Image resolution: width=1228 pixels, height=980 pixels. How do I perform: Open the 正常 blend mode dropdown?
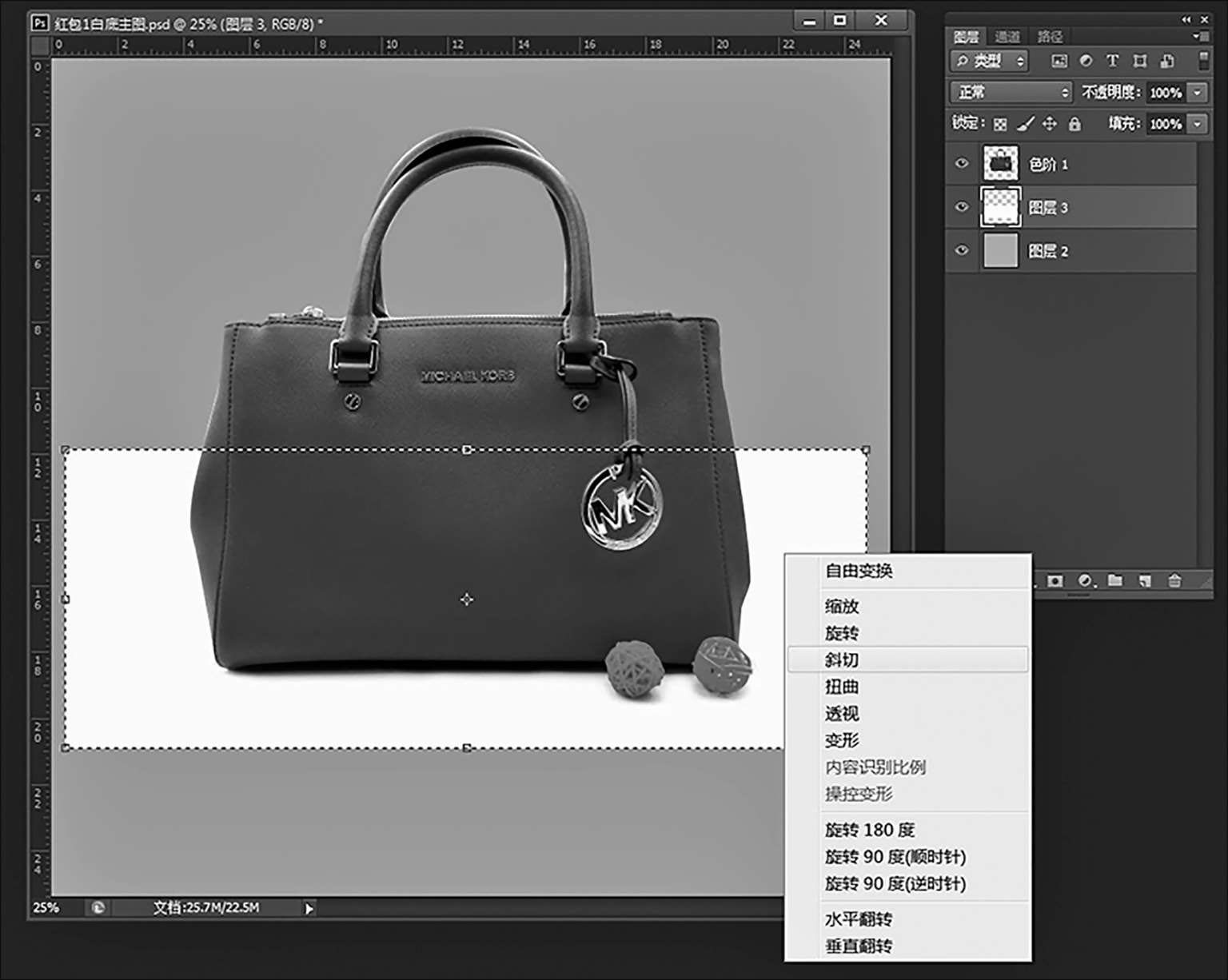1011,93
